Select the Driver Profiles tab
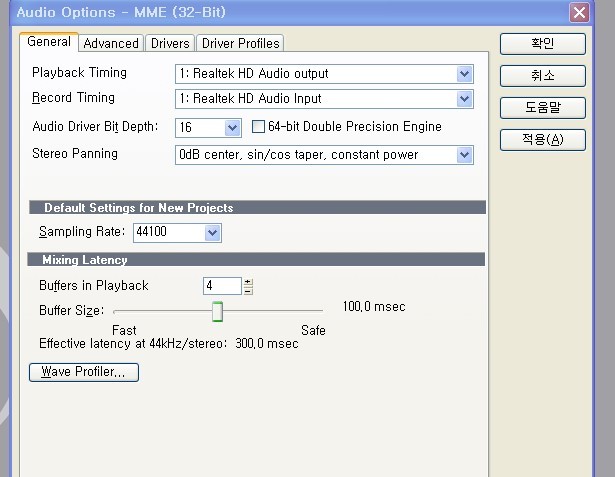 click(x=240, y=43)
